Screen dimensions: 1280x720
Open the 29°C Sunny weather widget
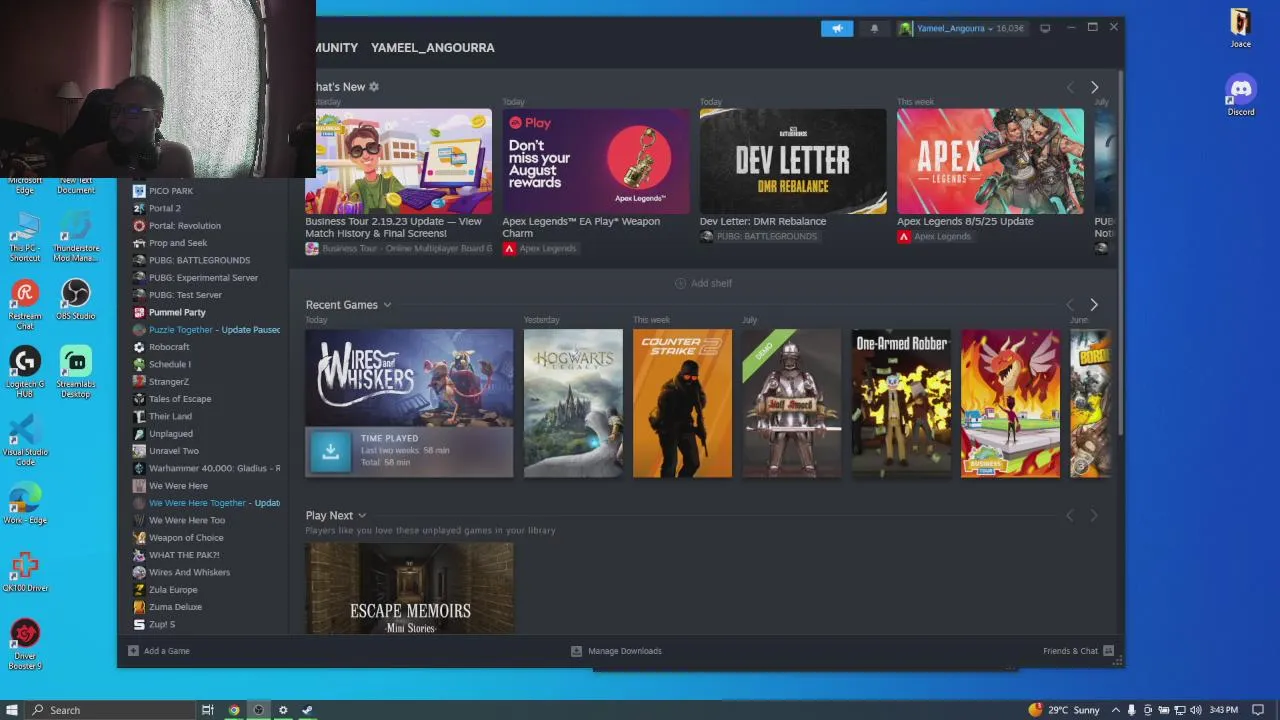tap(1064, 710)
